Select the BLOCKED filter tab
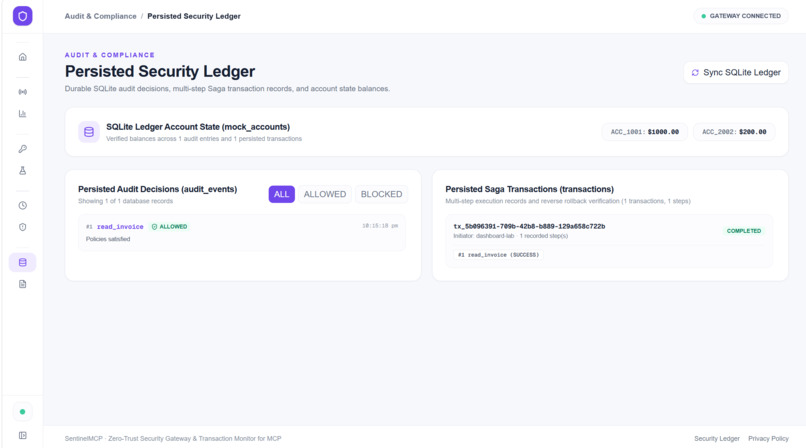806x448 pixels. (381, 194)
